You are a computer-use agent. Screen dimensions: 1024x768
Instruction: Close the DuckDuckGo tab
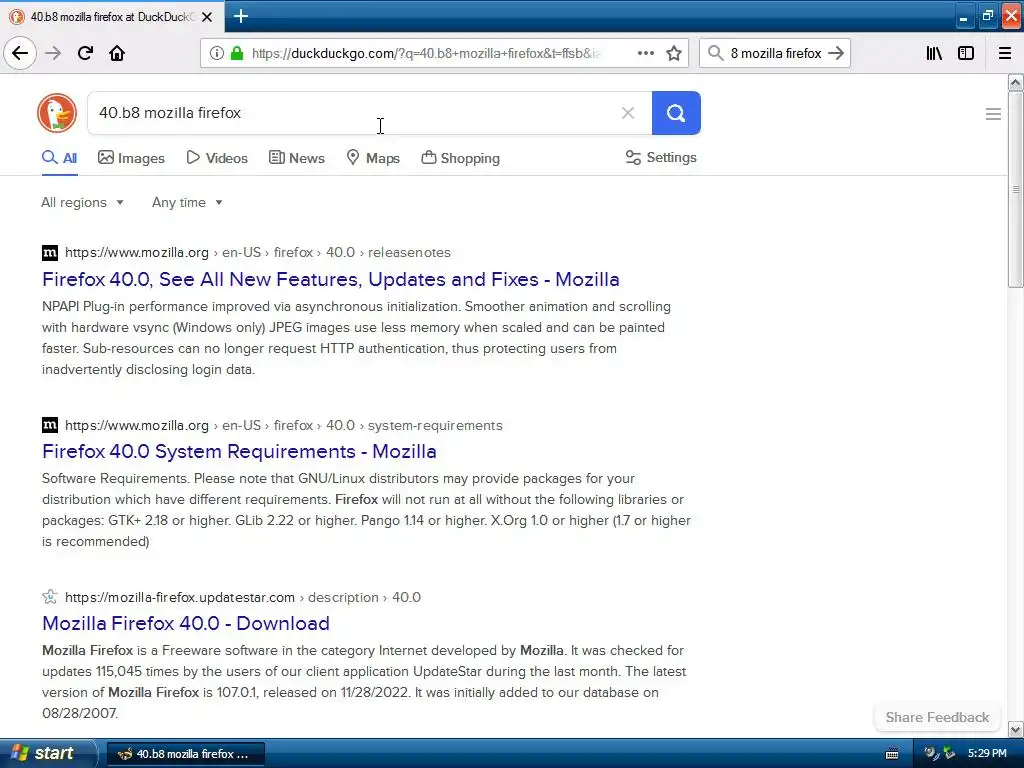coord(207,17)
